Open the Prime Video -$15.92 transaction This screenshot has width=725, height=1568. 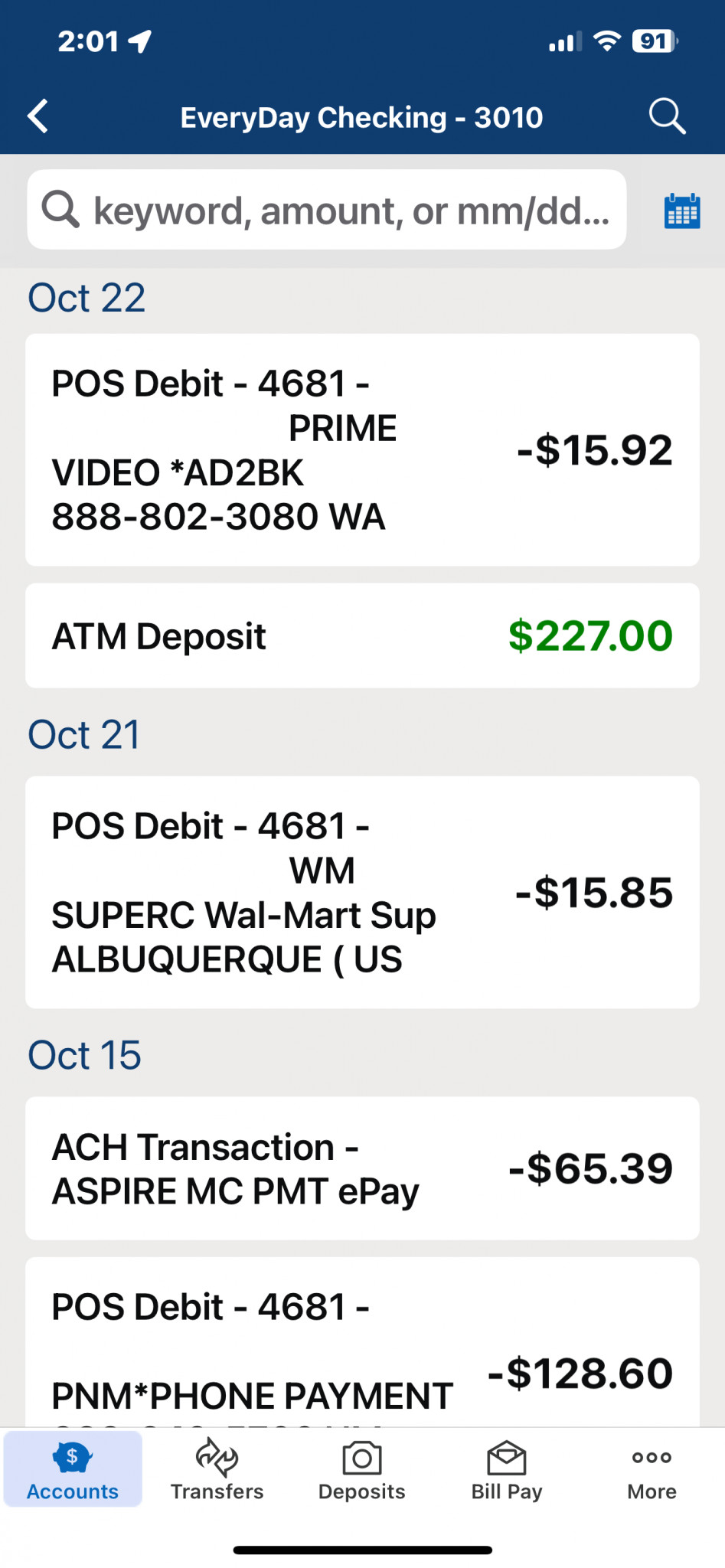[x=362, y=449]
